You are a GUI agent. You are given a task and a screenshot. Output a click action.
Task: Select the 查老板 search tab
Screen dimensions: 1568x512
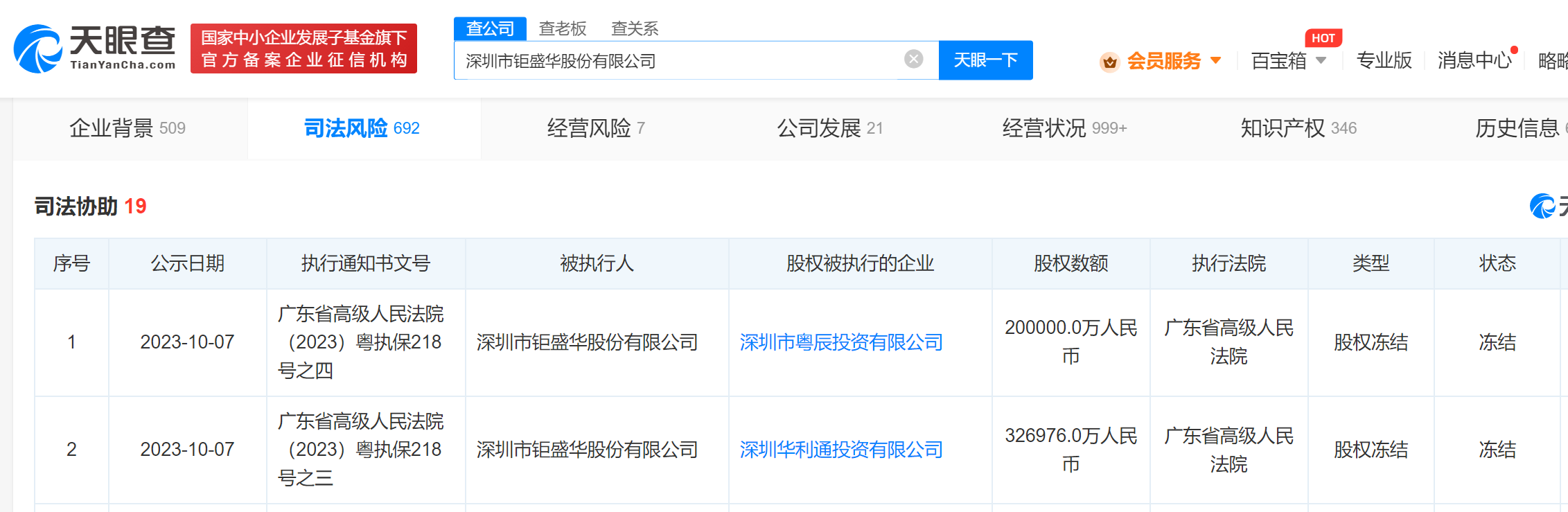click(563, 28)
